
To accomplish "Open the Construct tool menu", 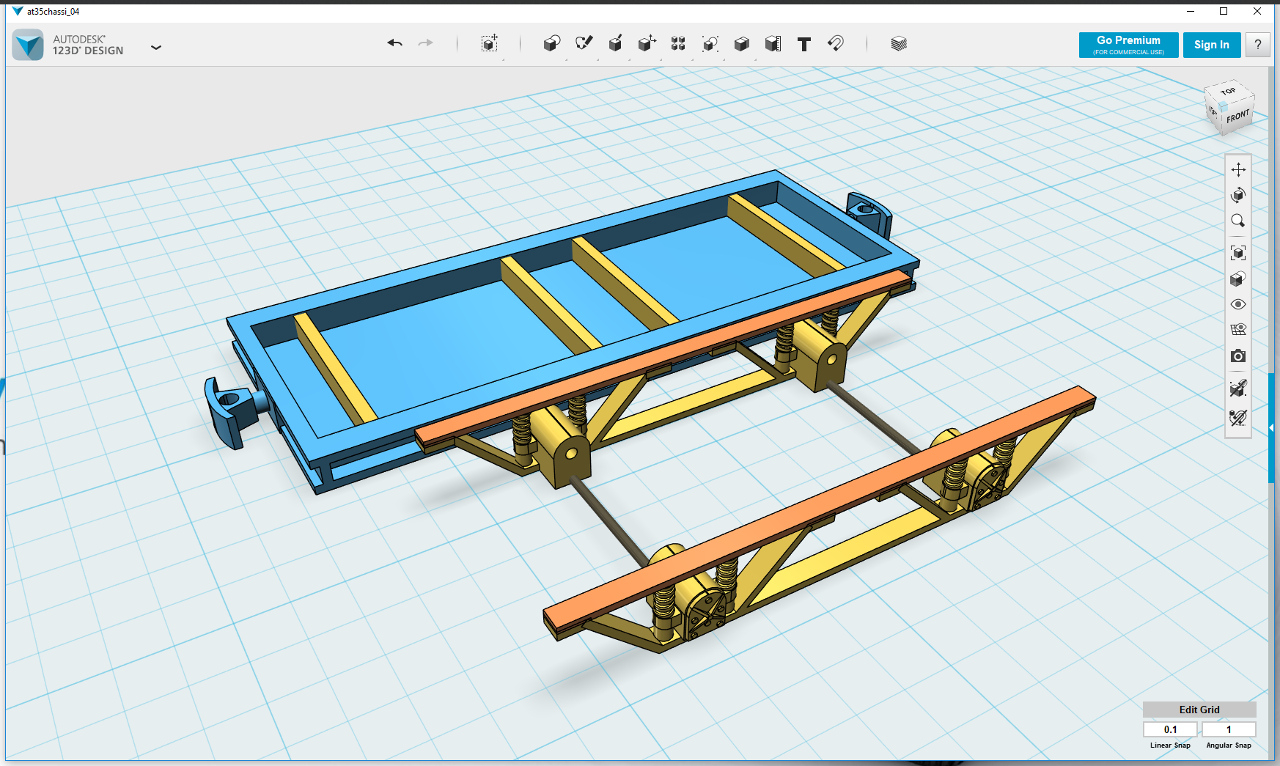I will click(x=616, y=44).
